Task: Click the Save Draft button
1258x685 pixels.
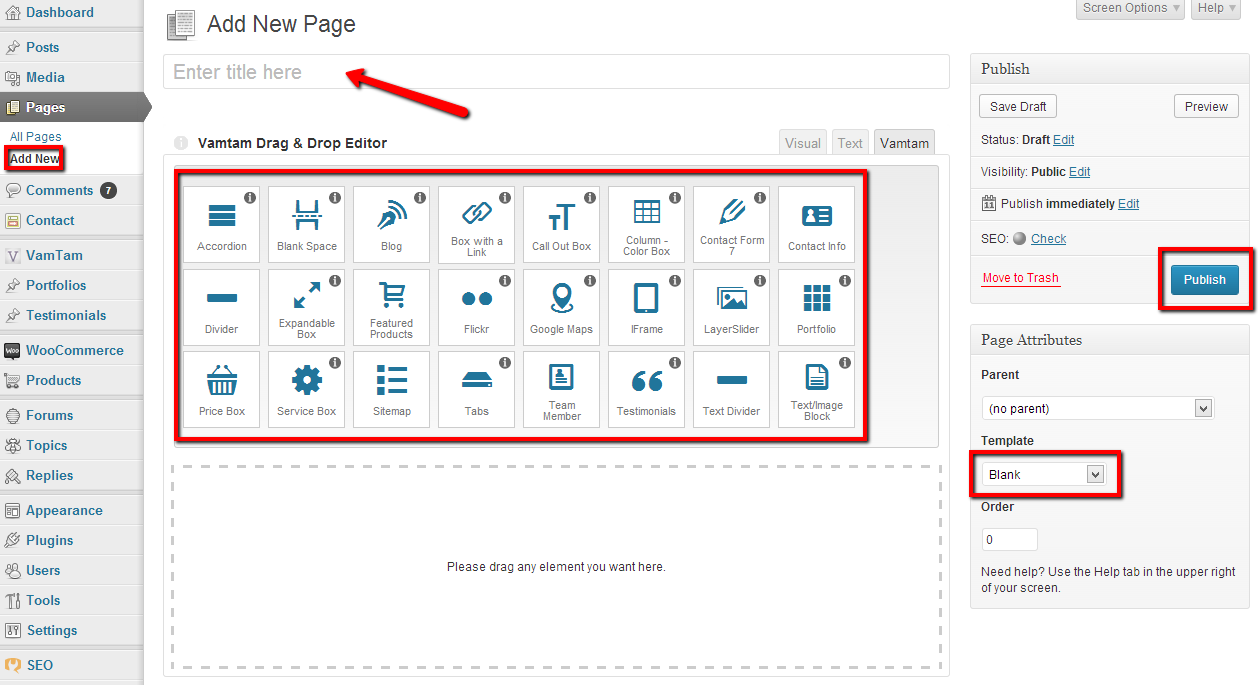Action: click(1018, 107)
